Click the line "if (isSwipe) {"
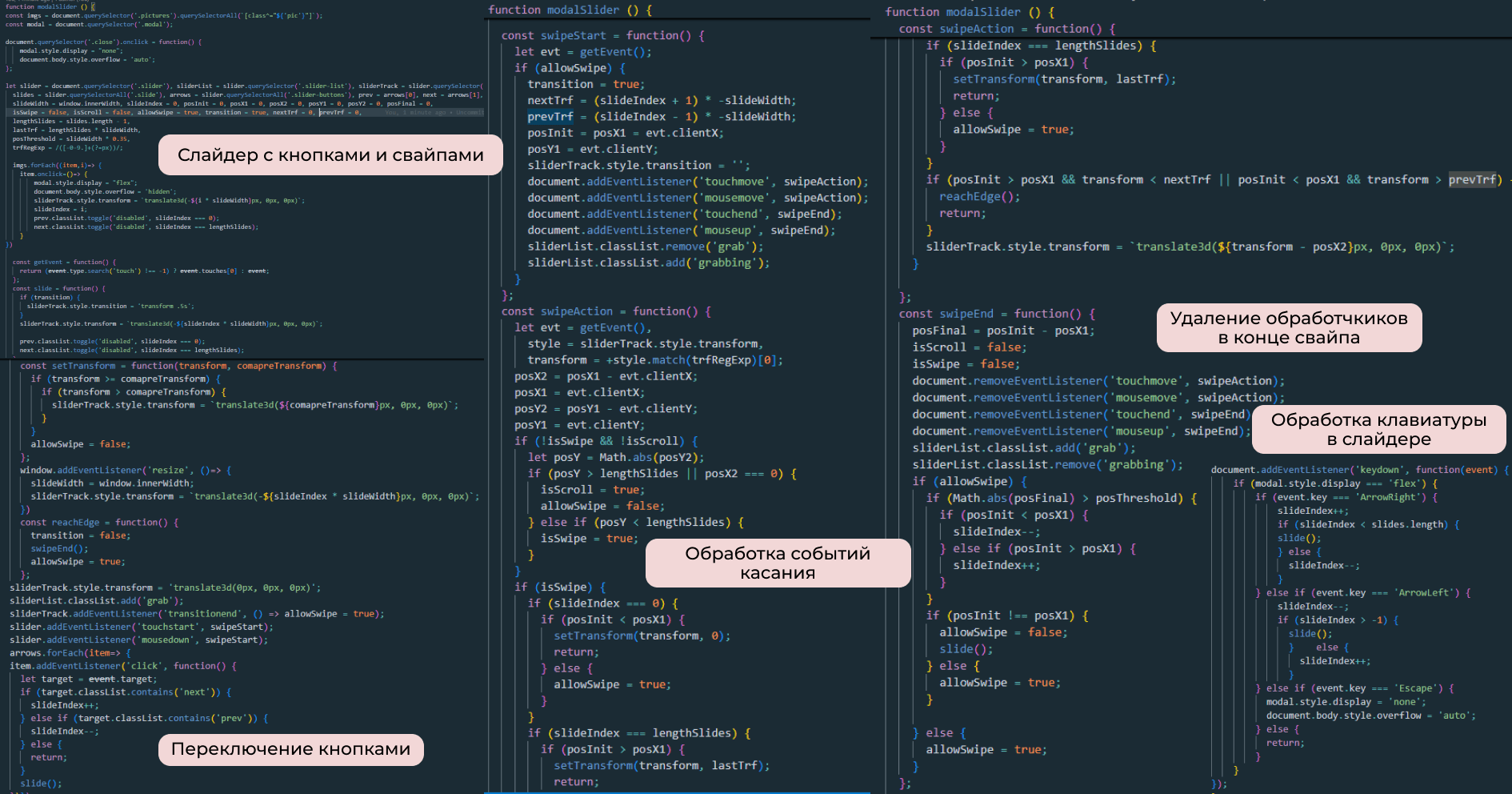 [560, 587]
